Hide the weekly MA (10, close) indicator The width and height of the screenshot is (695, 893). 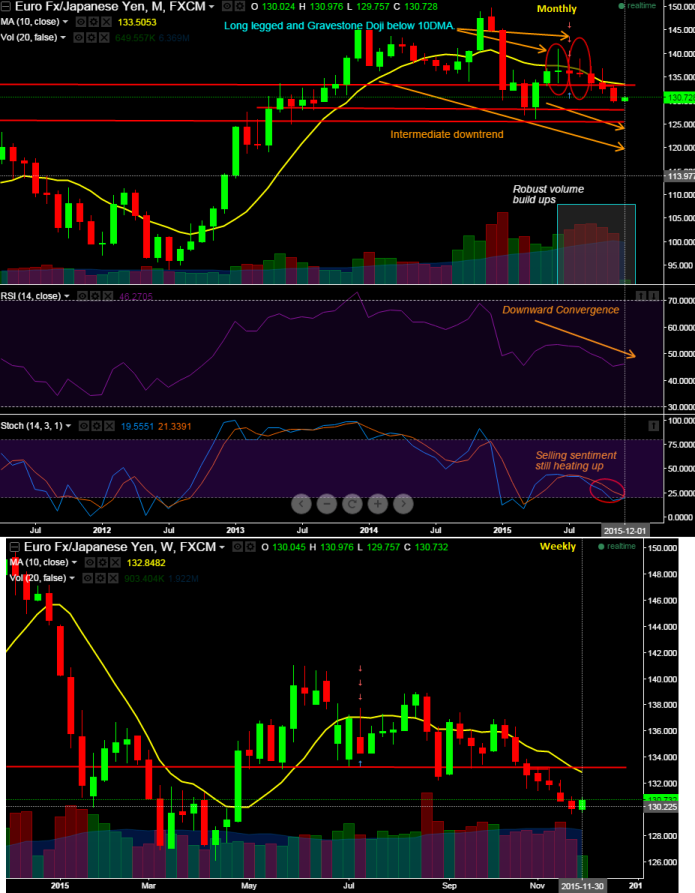click(90, 563)
